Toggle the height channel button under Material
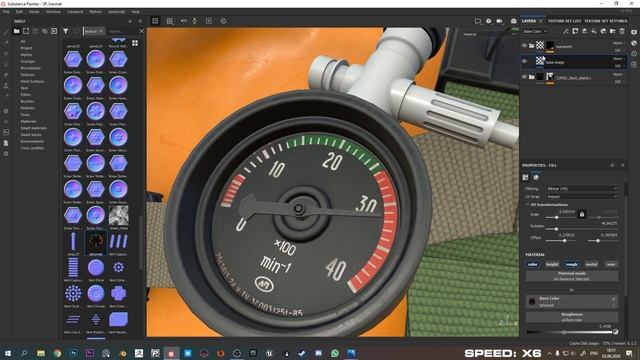Image resolution: width=640 pixels, height=360 pixels. pos(552,264)
